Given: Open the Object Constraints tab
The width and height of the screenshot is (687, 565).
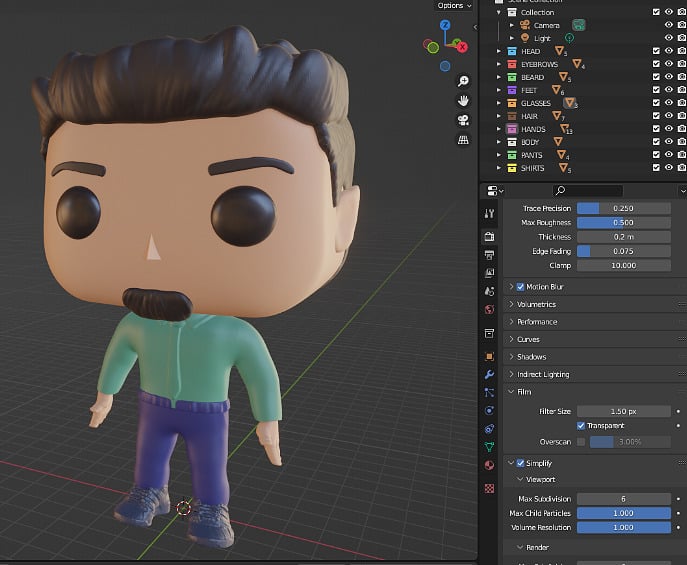Looking at the screenshot, I should pyautogui.click(x=489, y=429).
